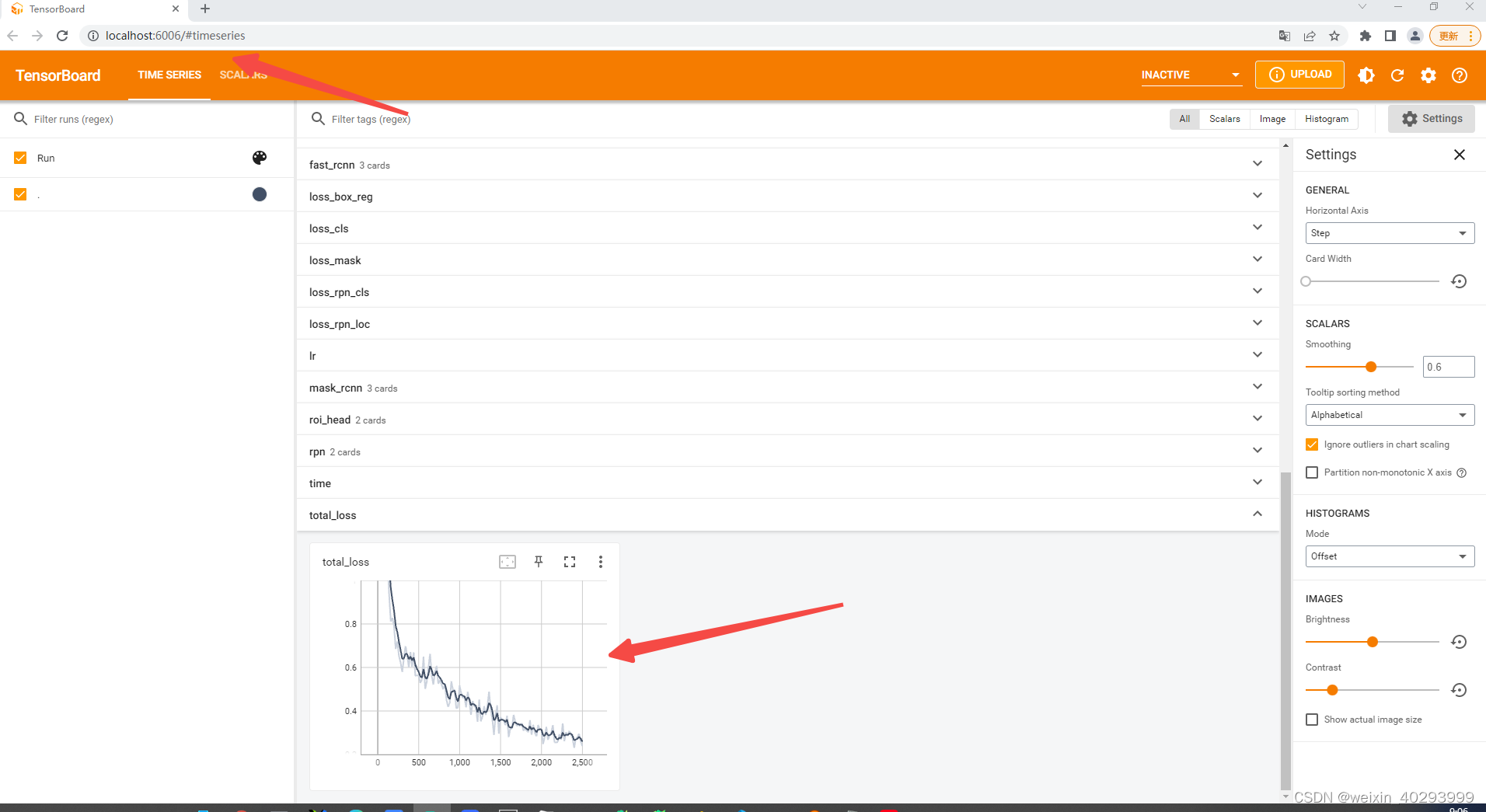Click the site info icon in address bar
This screenshot has height=812, width=1486.
92,36
